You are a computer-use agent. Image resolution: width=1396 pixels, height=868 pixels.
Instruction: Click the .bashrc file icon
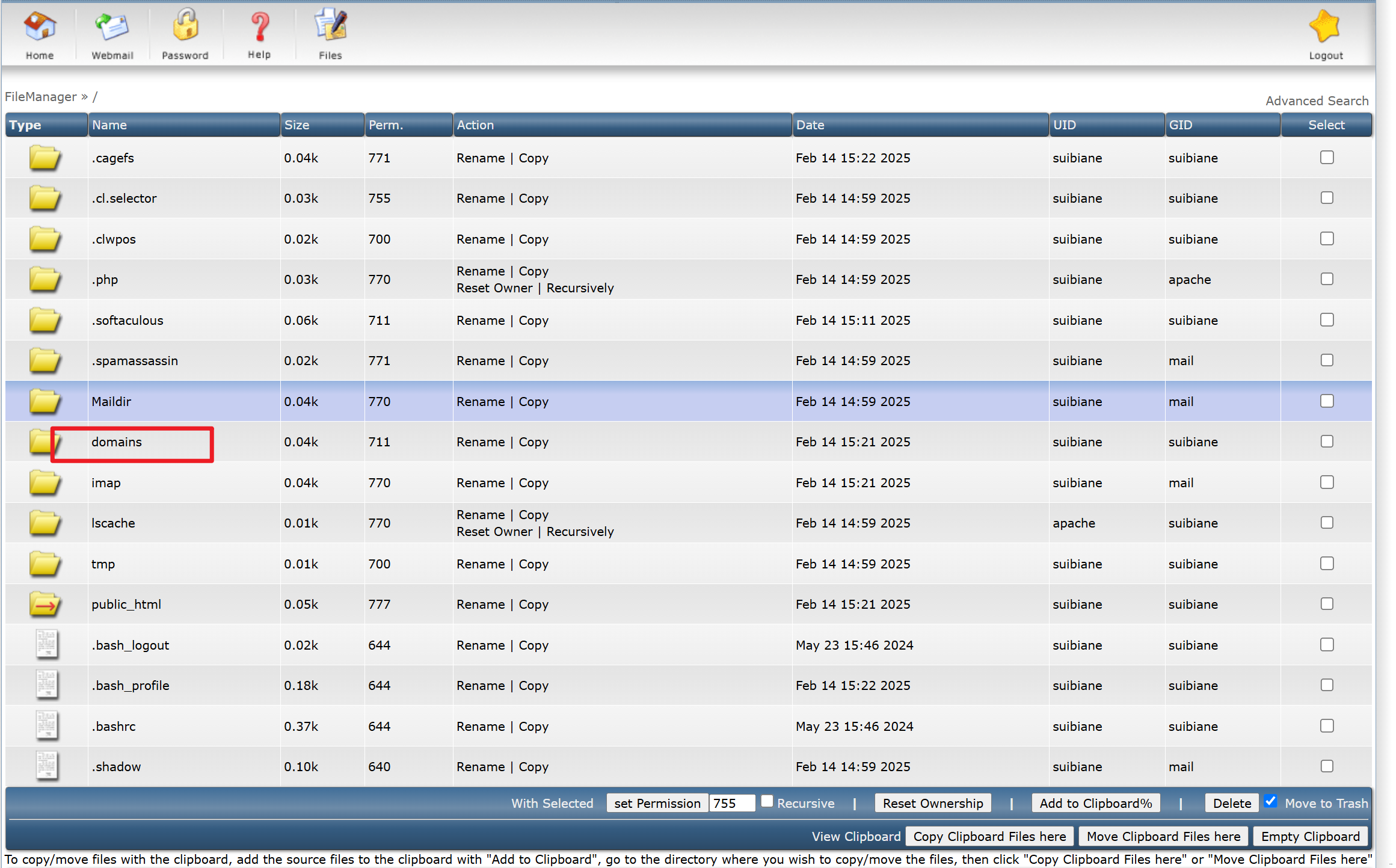pos(46,725)
